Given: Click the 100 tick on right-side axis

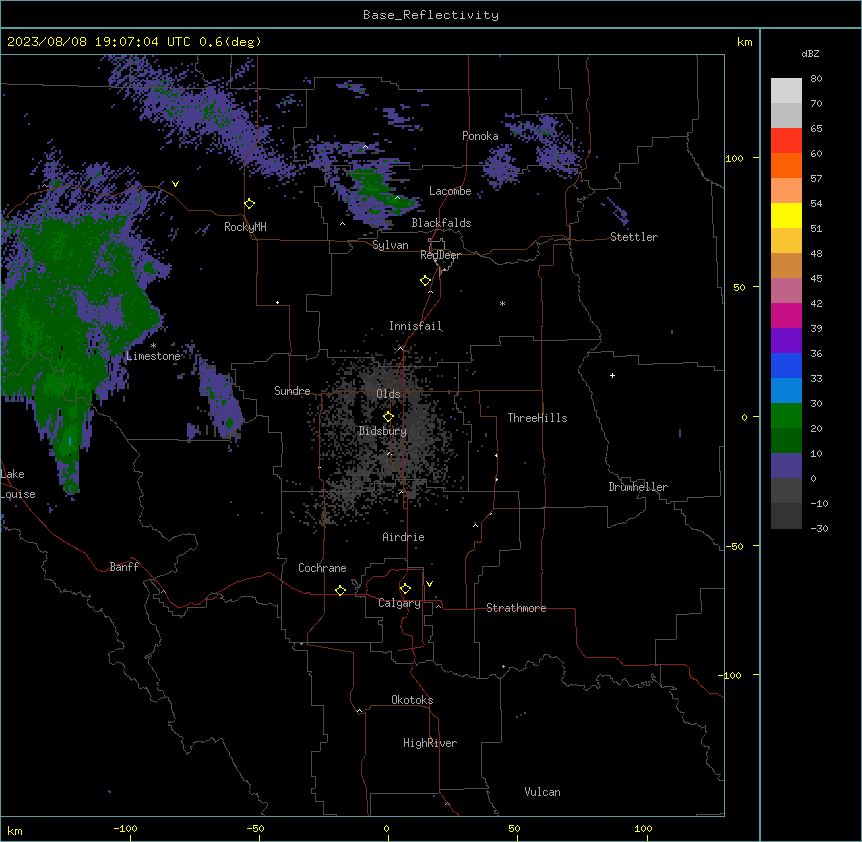Looking at the screenshot, I should pos(734,158).
